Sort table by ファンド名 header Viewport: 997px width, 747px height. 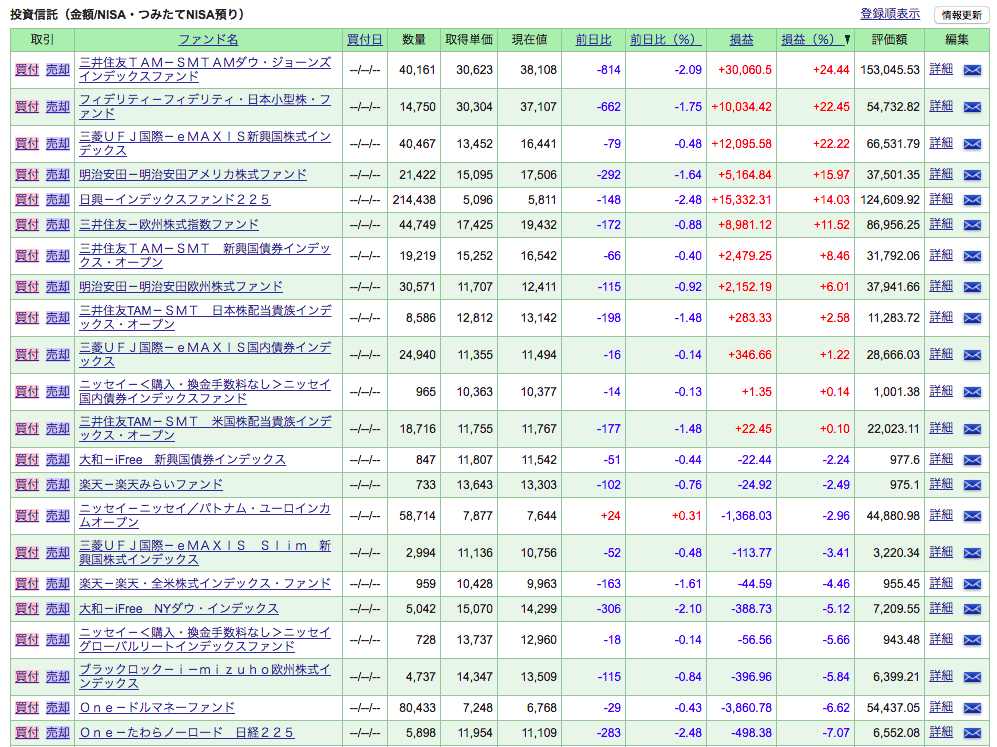point(208,39)
